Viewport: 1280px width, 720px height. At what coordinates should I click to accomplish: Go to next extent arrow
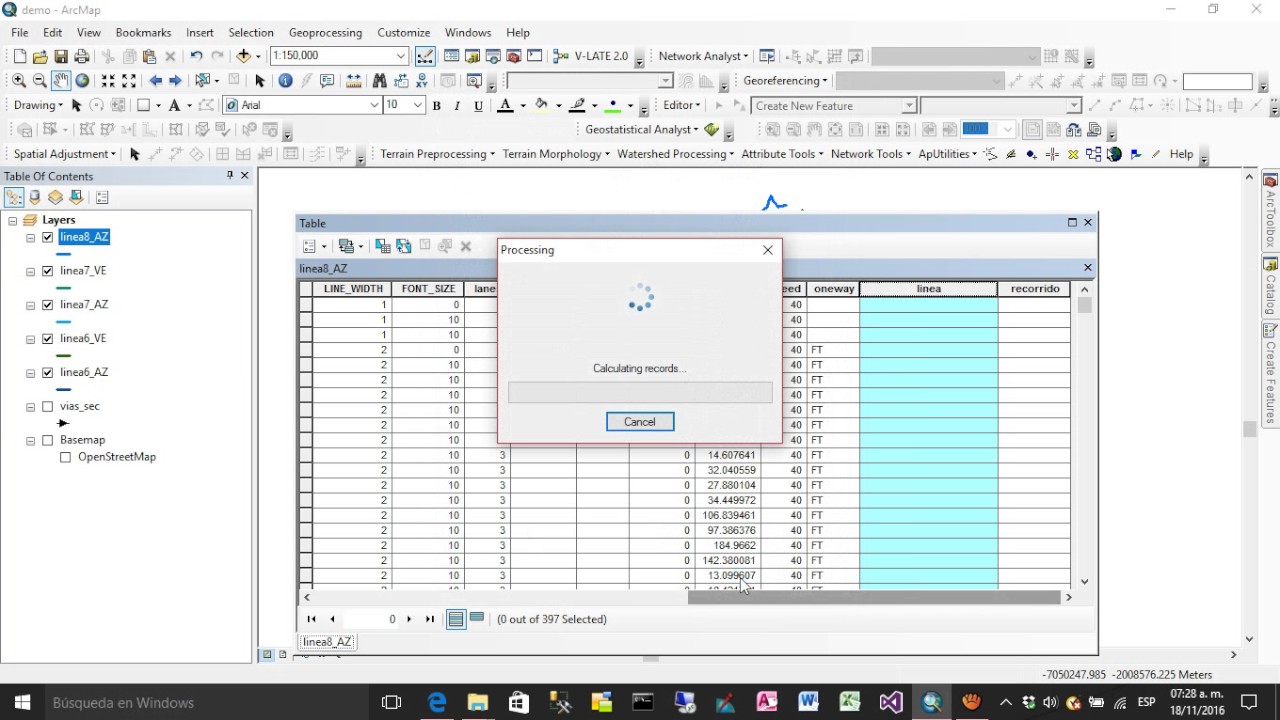[175, 81]
